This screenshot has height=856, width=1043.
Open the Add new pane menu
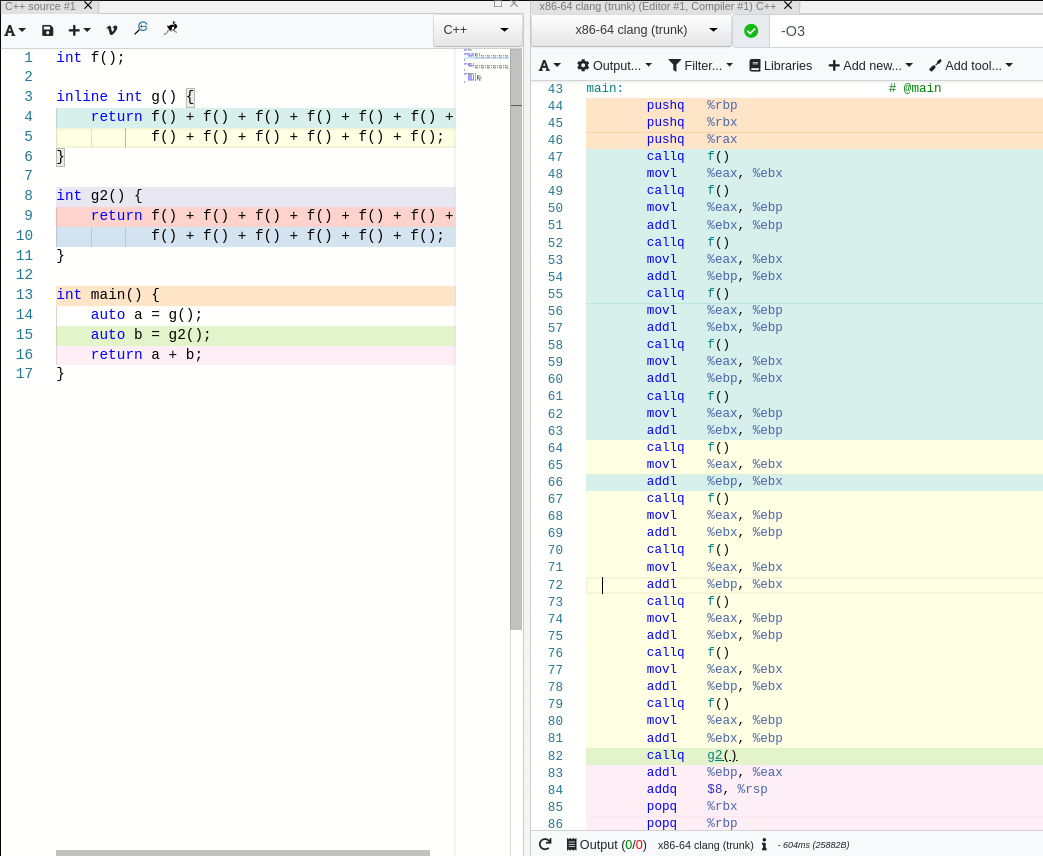coord(872,66)
